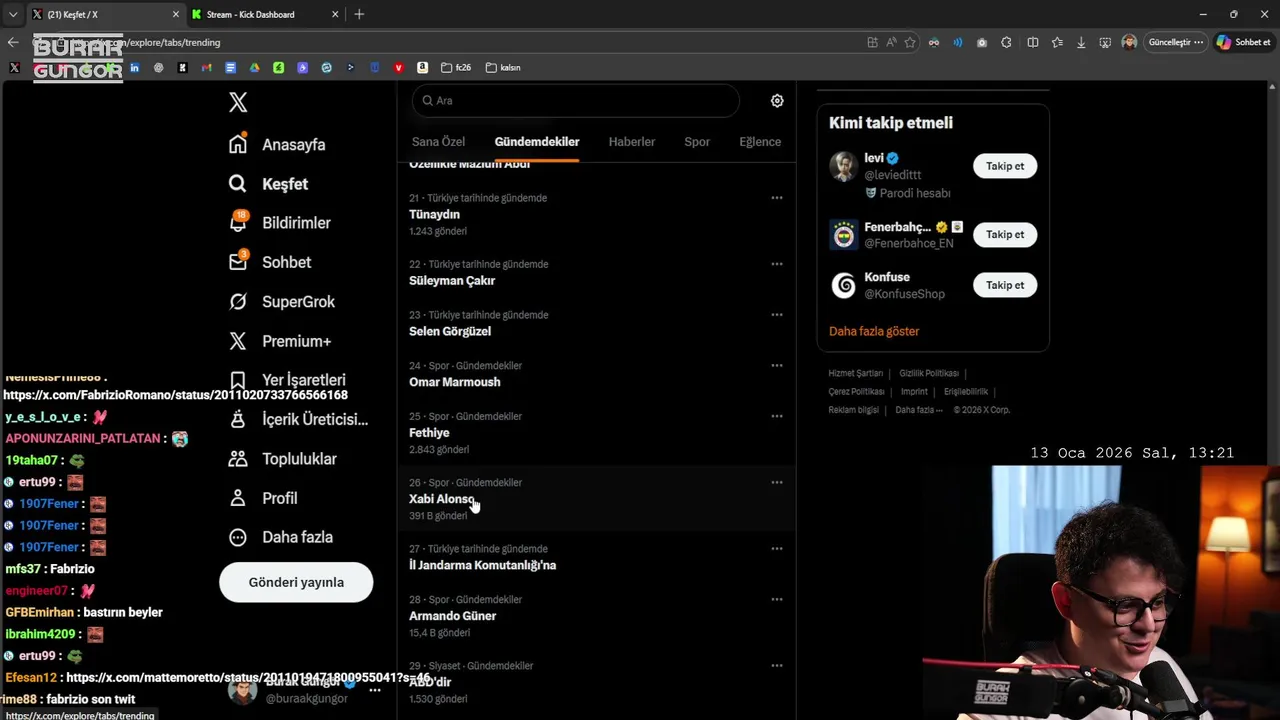Open levi profile avatar
The image size is (1280, 720).
(x=844, y=166)
